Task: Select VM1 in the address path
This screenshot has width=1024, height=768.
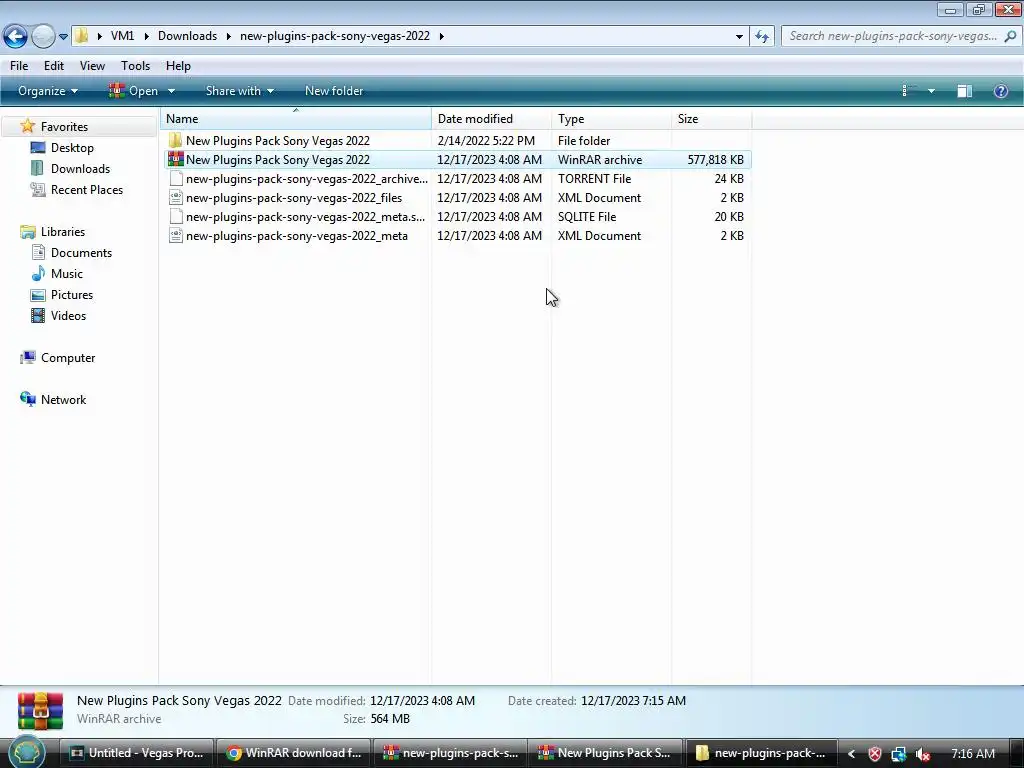Action: click(122, 36)
